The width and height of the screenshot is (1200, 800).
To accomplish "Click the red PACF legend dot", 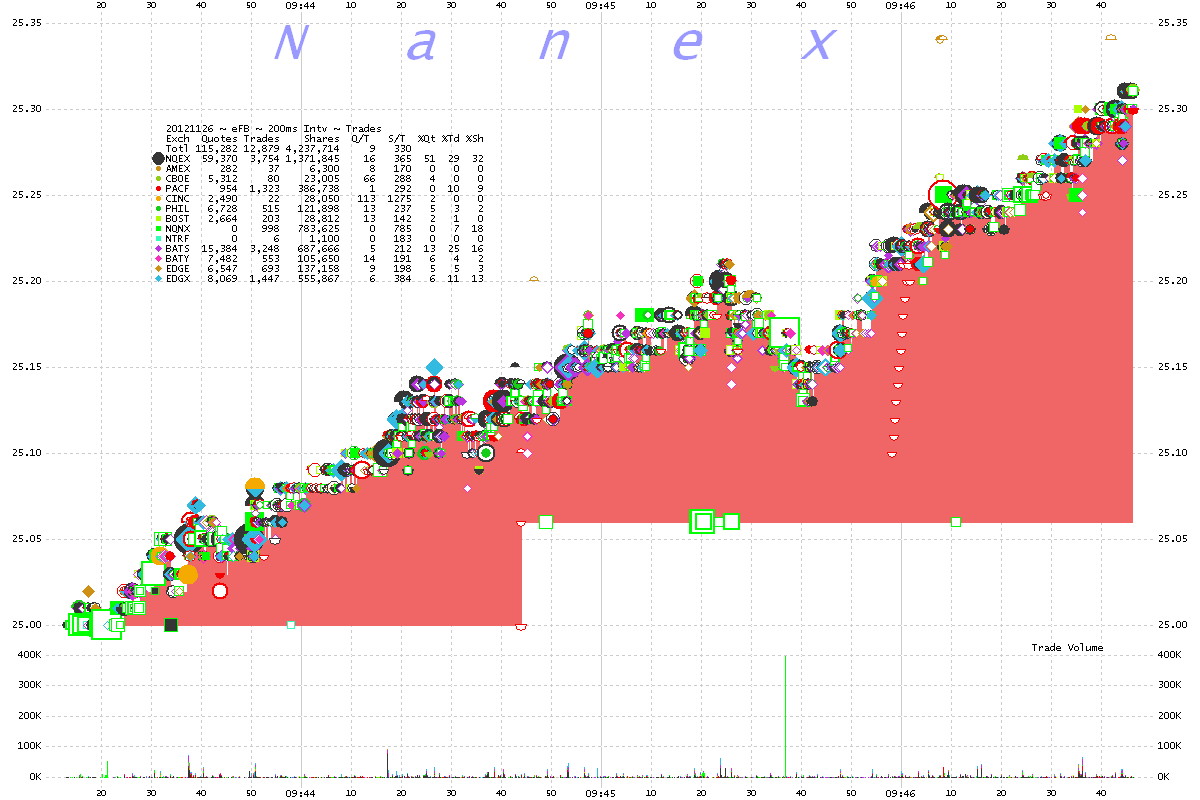I will tap(158, 188).
